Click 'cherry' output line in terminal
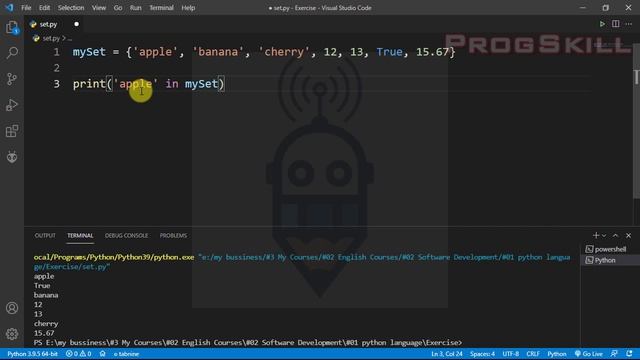This screenshot has width=640, height=360. (46, 323)
